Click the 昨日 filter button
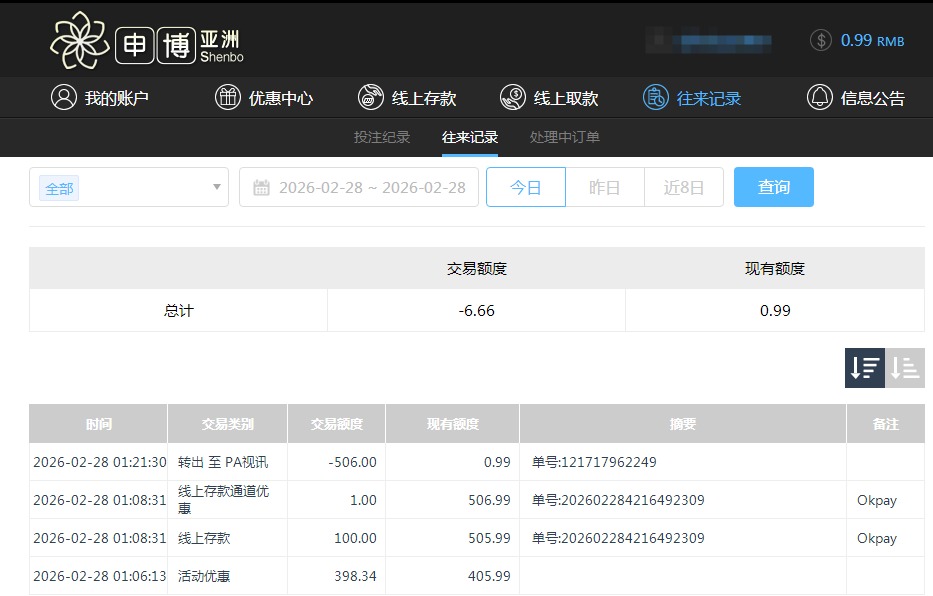The width and height of the screenshot is (933, 596). (604, 187)
